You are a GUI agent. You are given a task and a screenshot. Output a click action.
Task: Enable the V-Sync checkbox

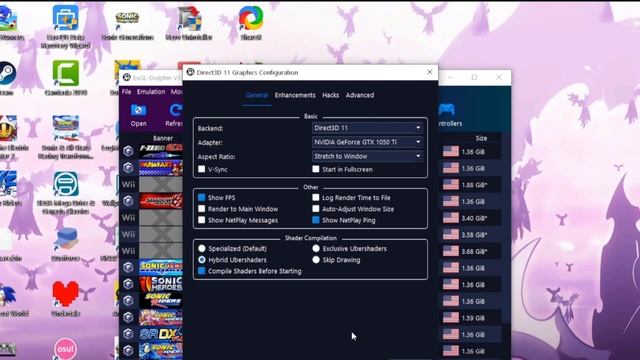(202, 169)
